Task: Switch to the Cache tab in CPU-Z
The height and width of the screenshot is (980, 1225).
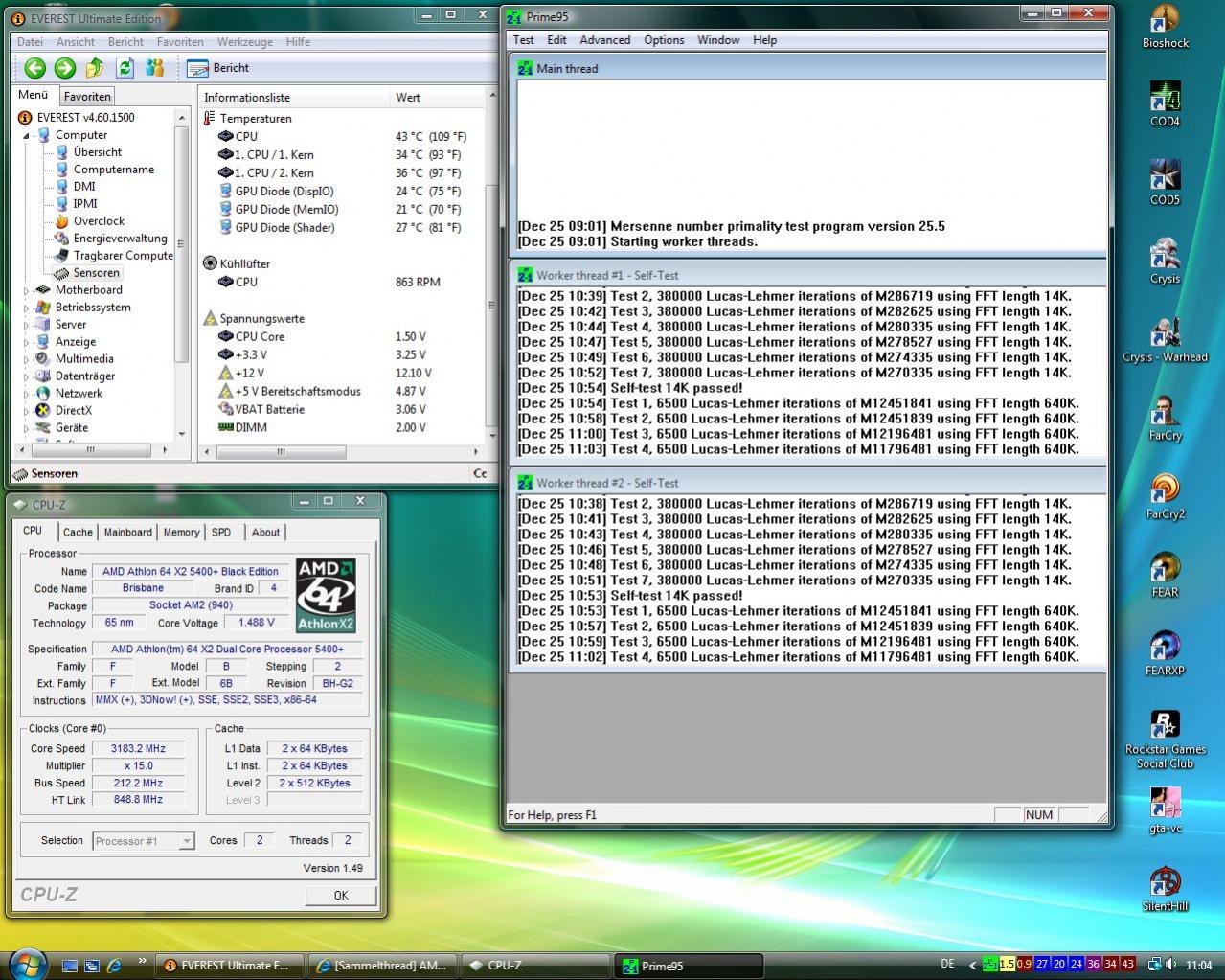Action: 78,533
